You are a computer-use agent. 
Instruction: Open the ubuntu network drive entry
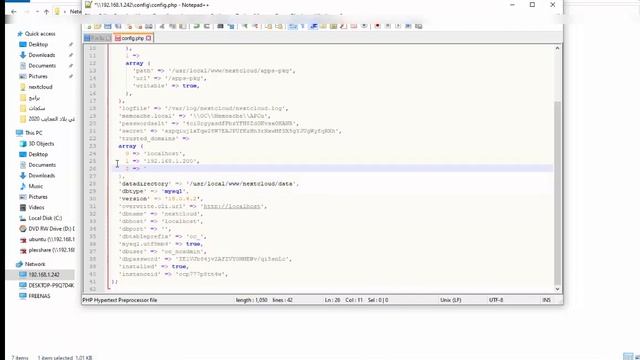click(51, 239)
